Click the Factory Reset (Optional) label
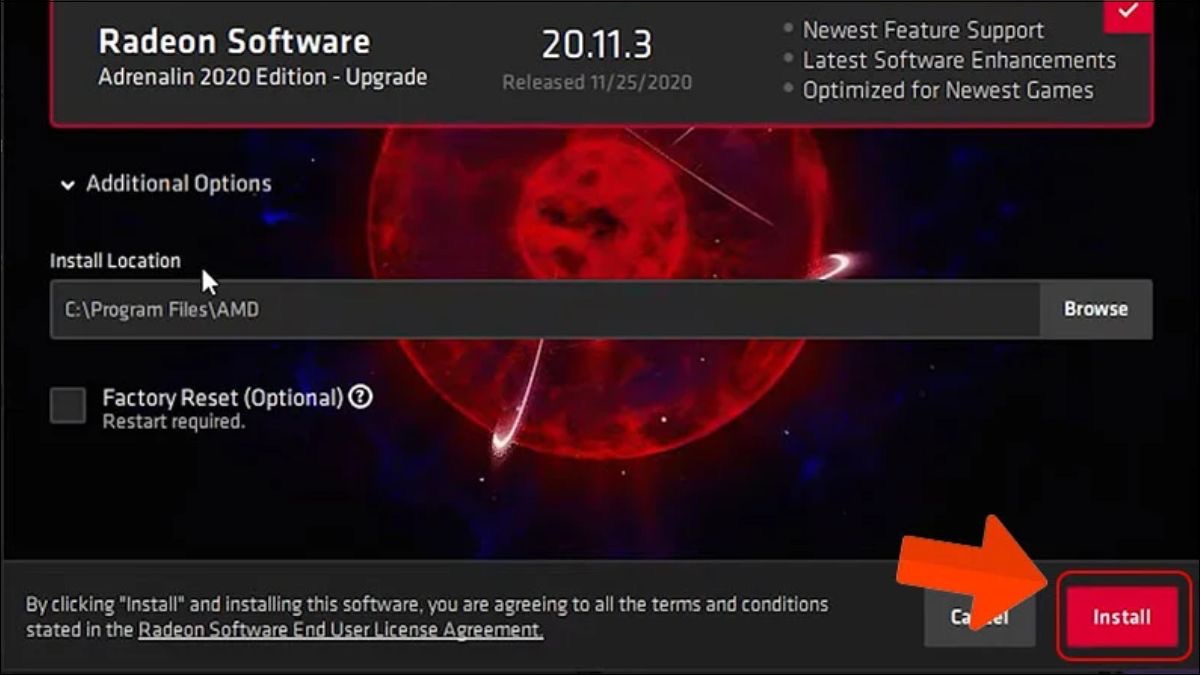This screenshot has width=1200, height=675. [223, 398]
